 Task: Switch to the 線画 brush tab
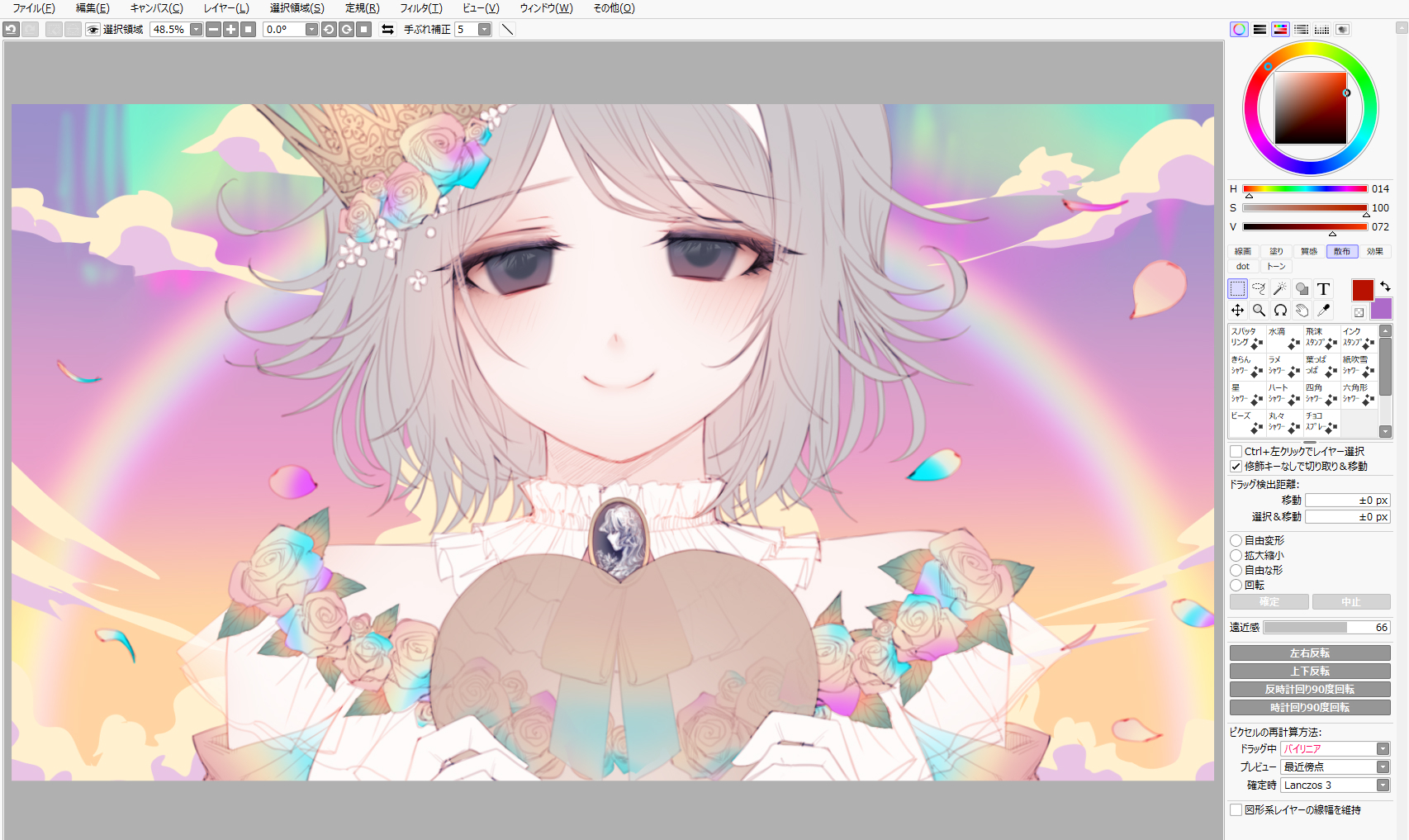coord(1243,251)
